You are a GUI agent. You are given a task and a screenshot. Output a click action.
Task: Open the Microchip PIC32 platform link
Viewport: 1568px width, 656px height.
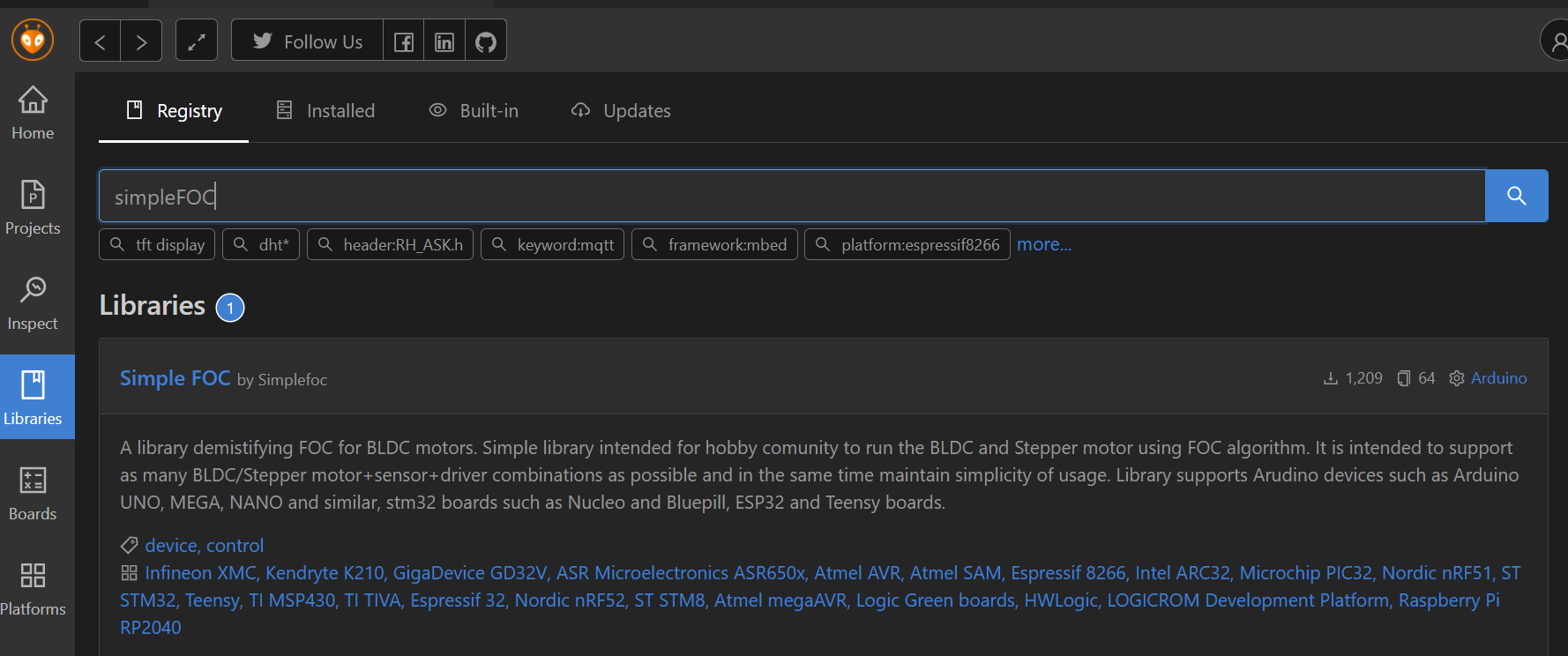(1306, 573)
